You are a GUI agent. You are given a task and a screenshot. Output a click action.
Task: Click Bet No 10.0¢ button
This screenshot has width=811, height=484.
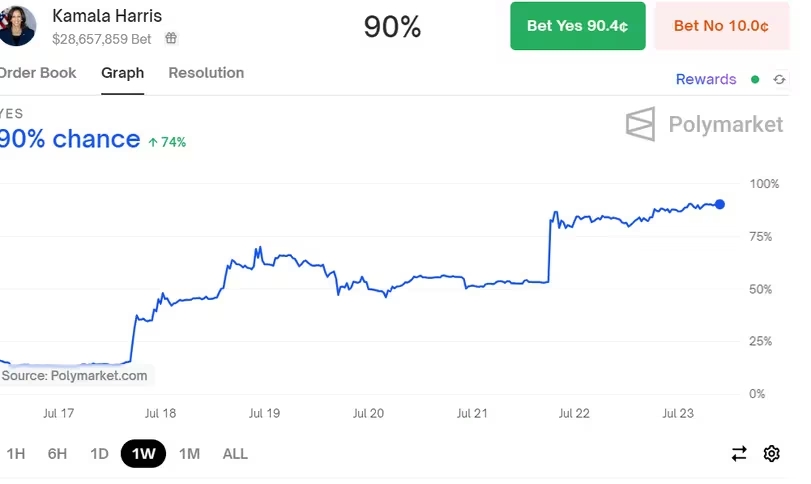click(720, 26)
